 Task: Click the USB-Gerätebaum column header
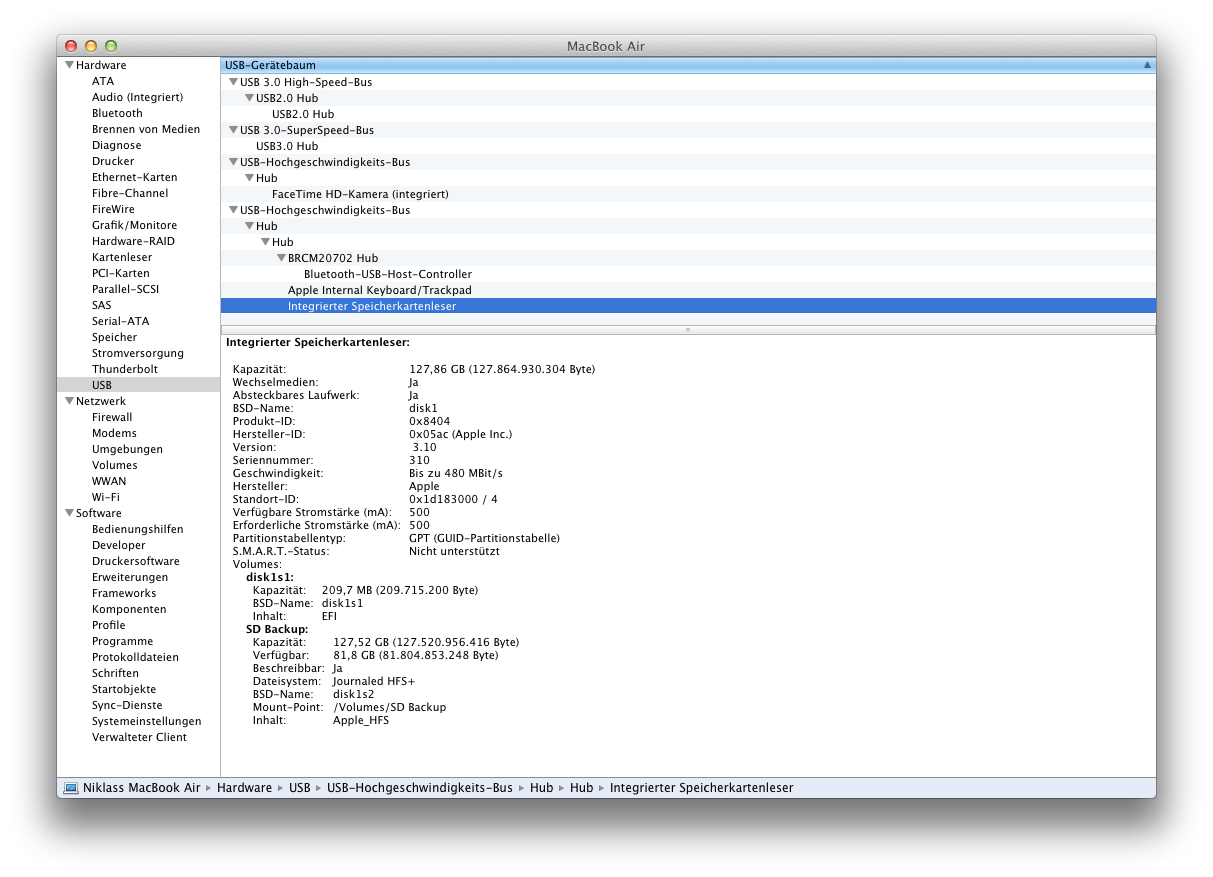point(688,65)
